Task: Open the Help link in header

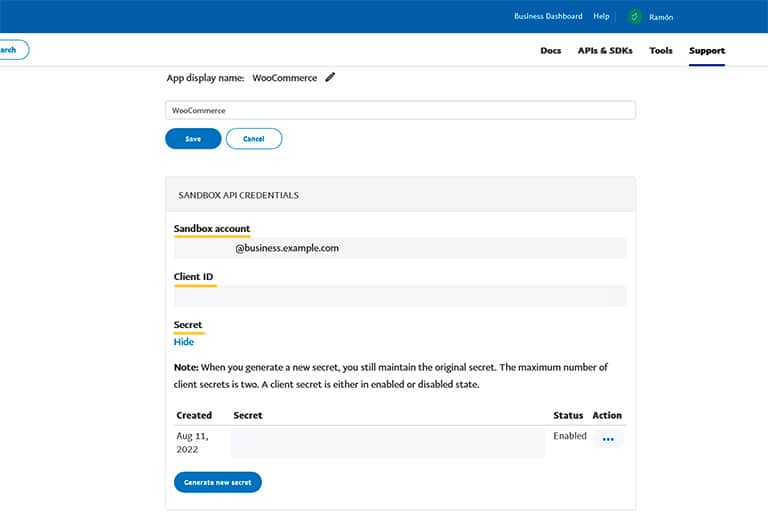Action: 601,16
